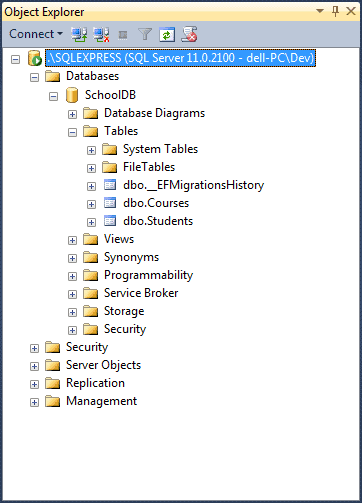Select the .\SQLEXPRESS server node
Image resolution: width=363 pixels, height=503 pixels.
click(x=180, y=58)
